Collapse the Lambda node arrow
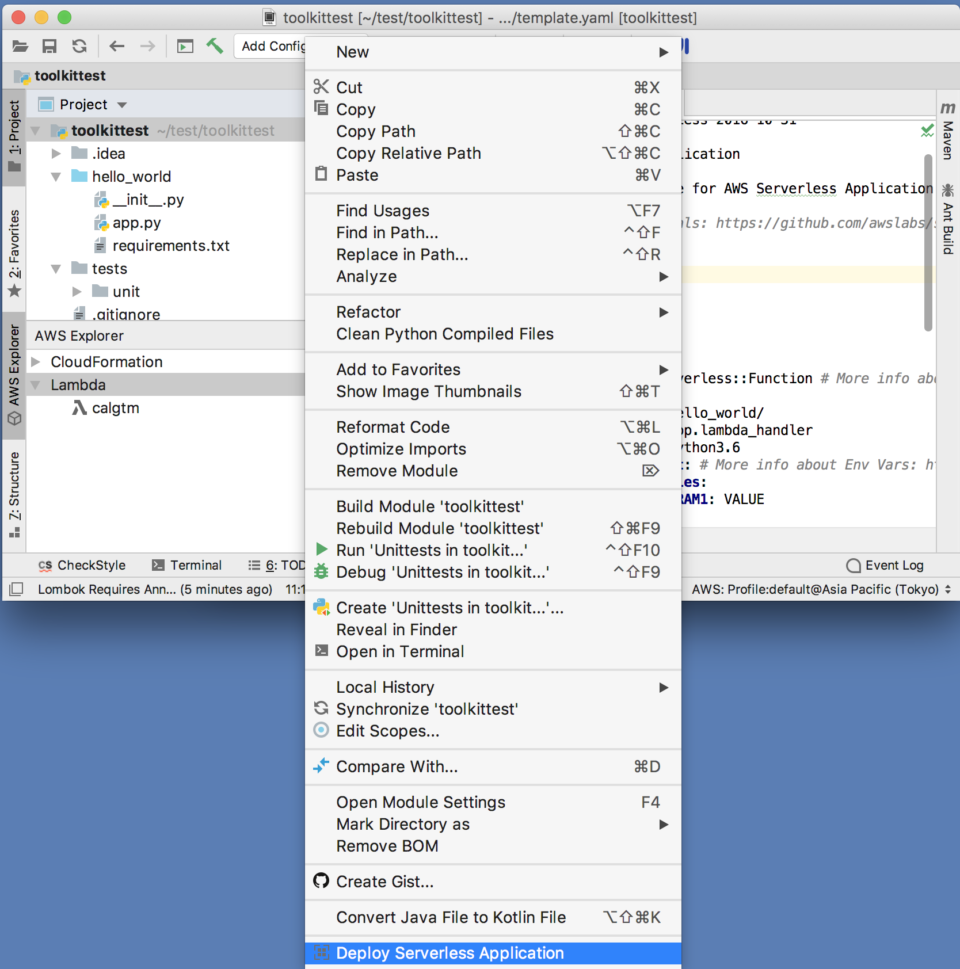960x969 pixels. click(36, 385)
